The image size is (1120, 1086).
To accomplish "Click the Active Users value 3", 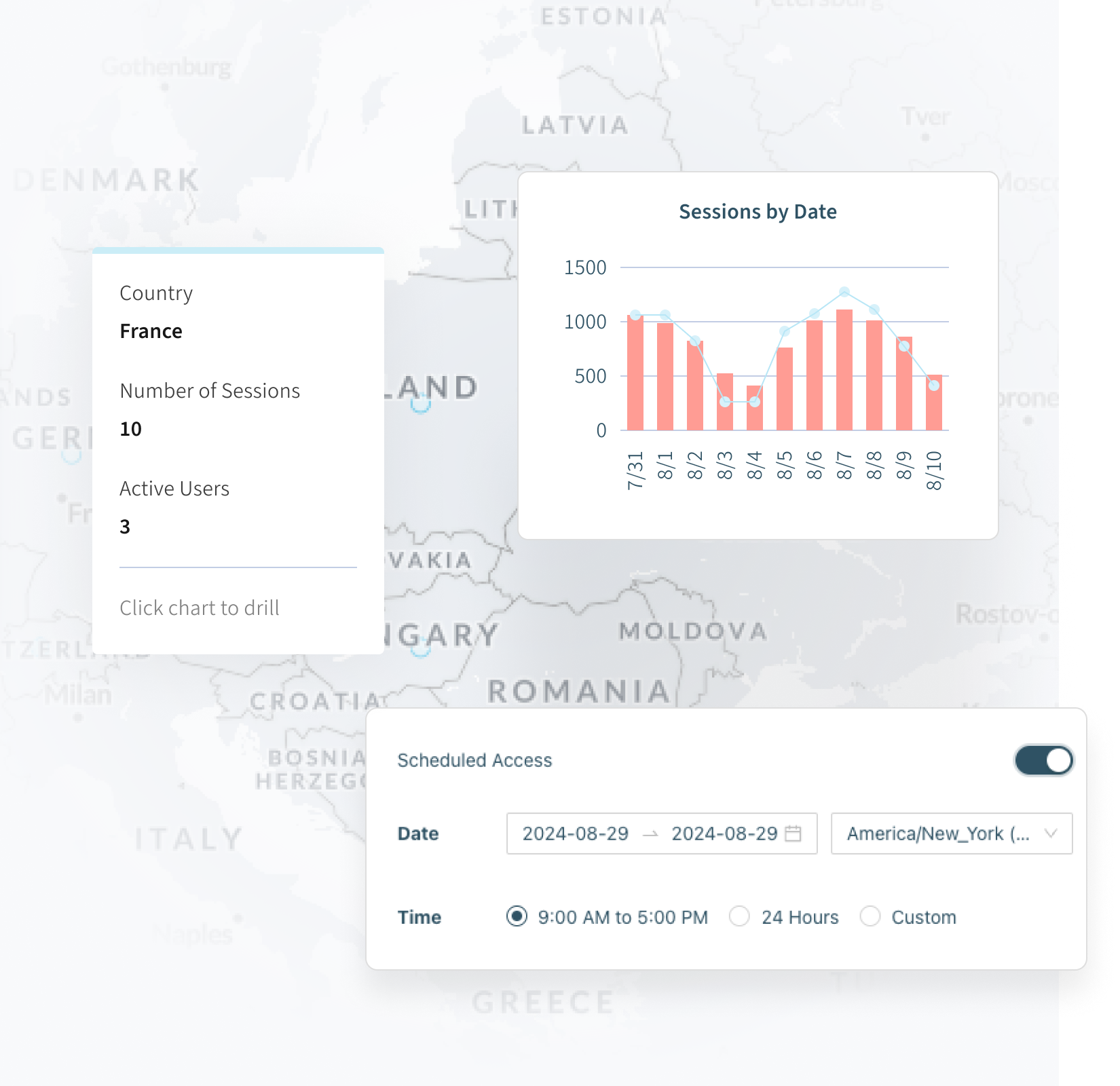I will click(x=125, y=527).
